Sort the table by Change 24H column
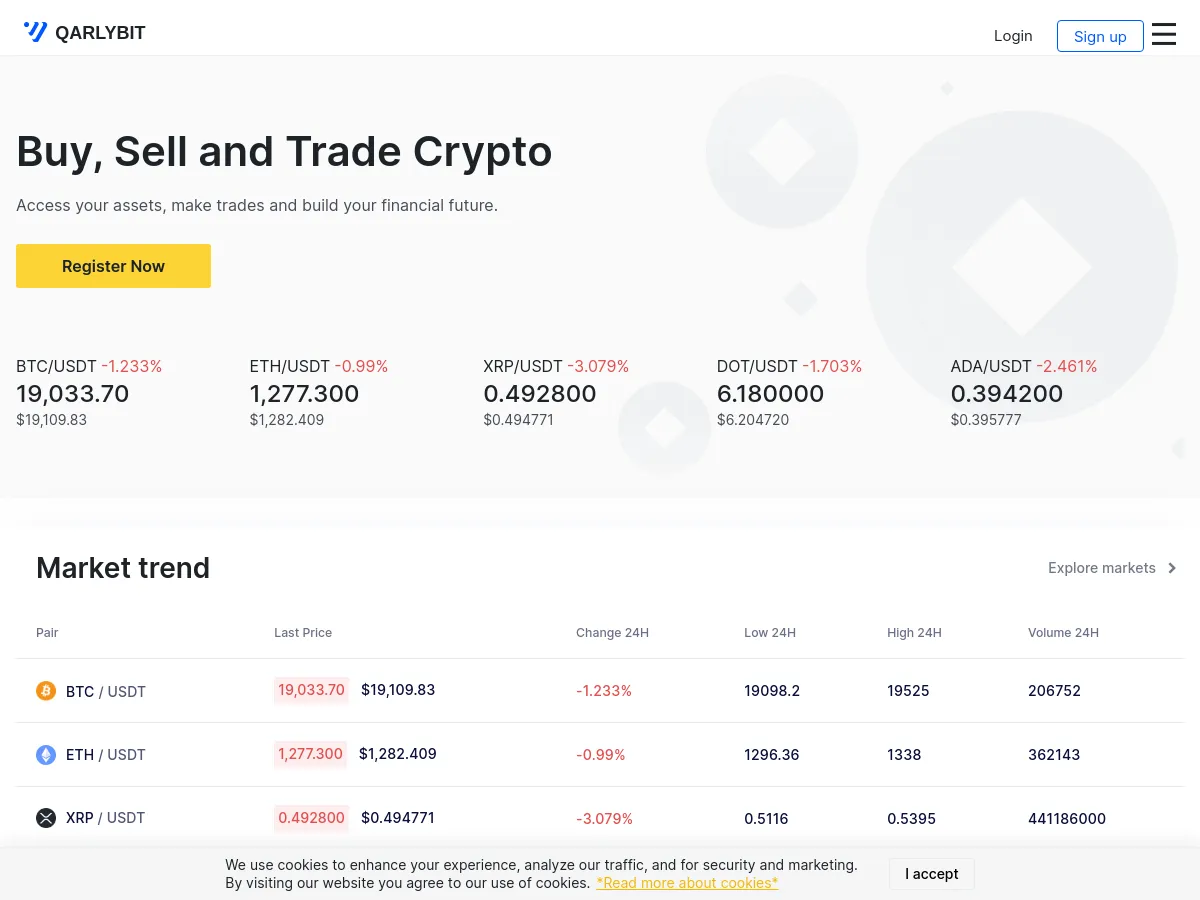 (612, 632)
